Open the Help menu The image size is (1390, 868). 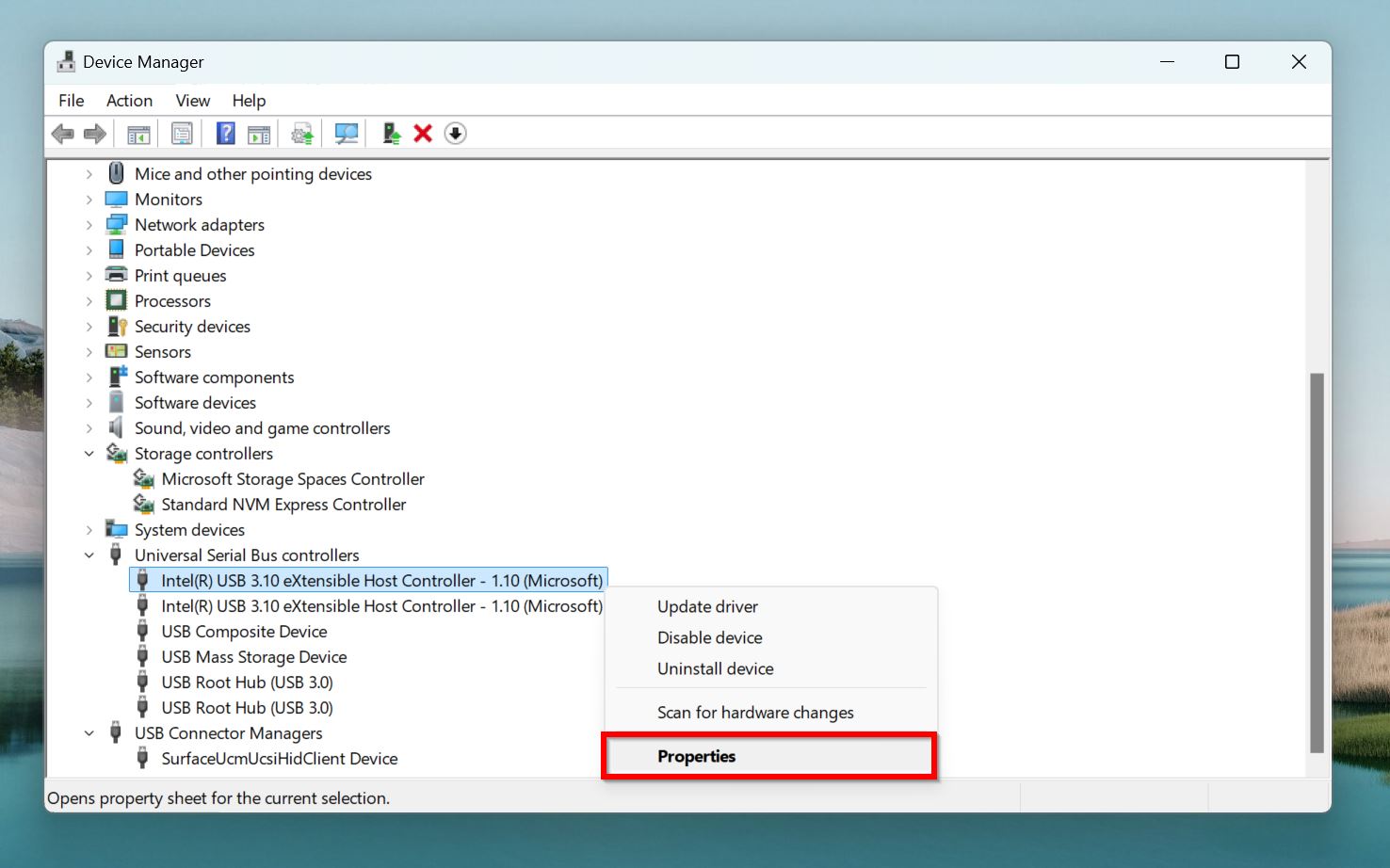pos(249,101)
